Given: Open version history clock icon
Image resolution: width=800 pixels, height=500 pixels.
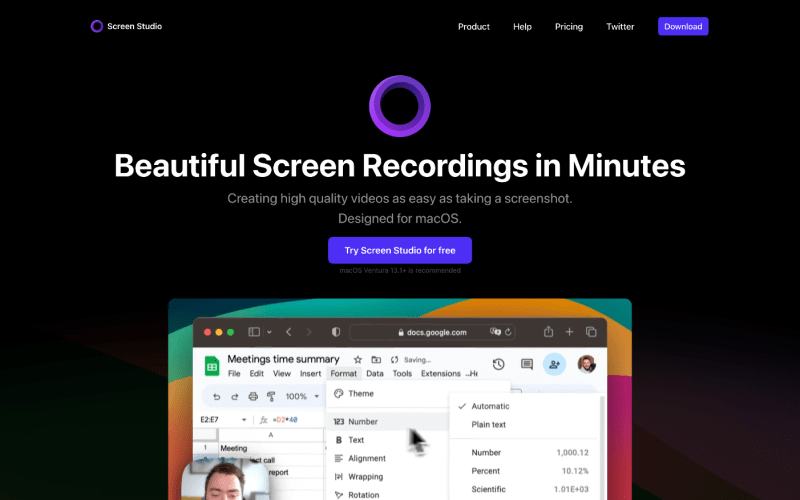Looking at the screenshot, I should coord(498,364).
